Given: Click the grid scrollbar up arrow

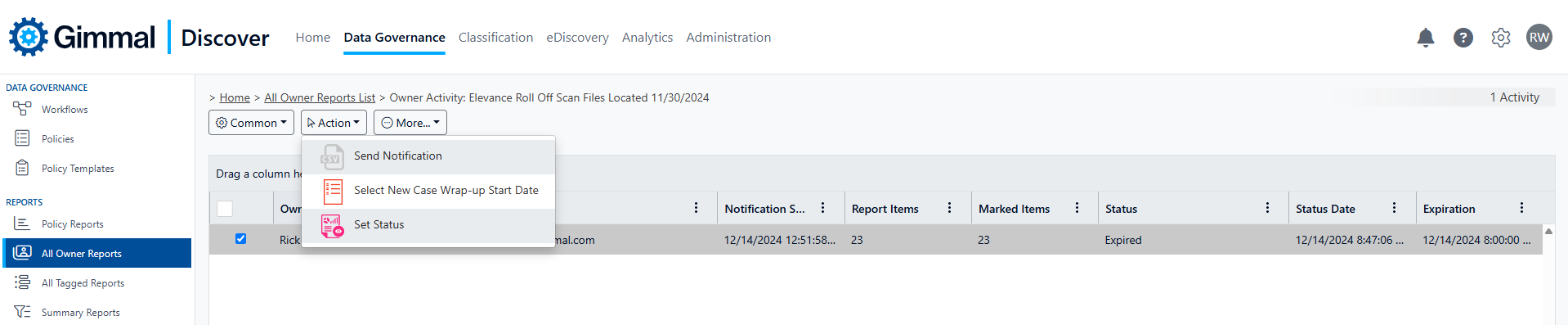Looking at the screenshot, I should pyautogui.click(x=1548, y=232).
